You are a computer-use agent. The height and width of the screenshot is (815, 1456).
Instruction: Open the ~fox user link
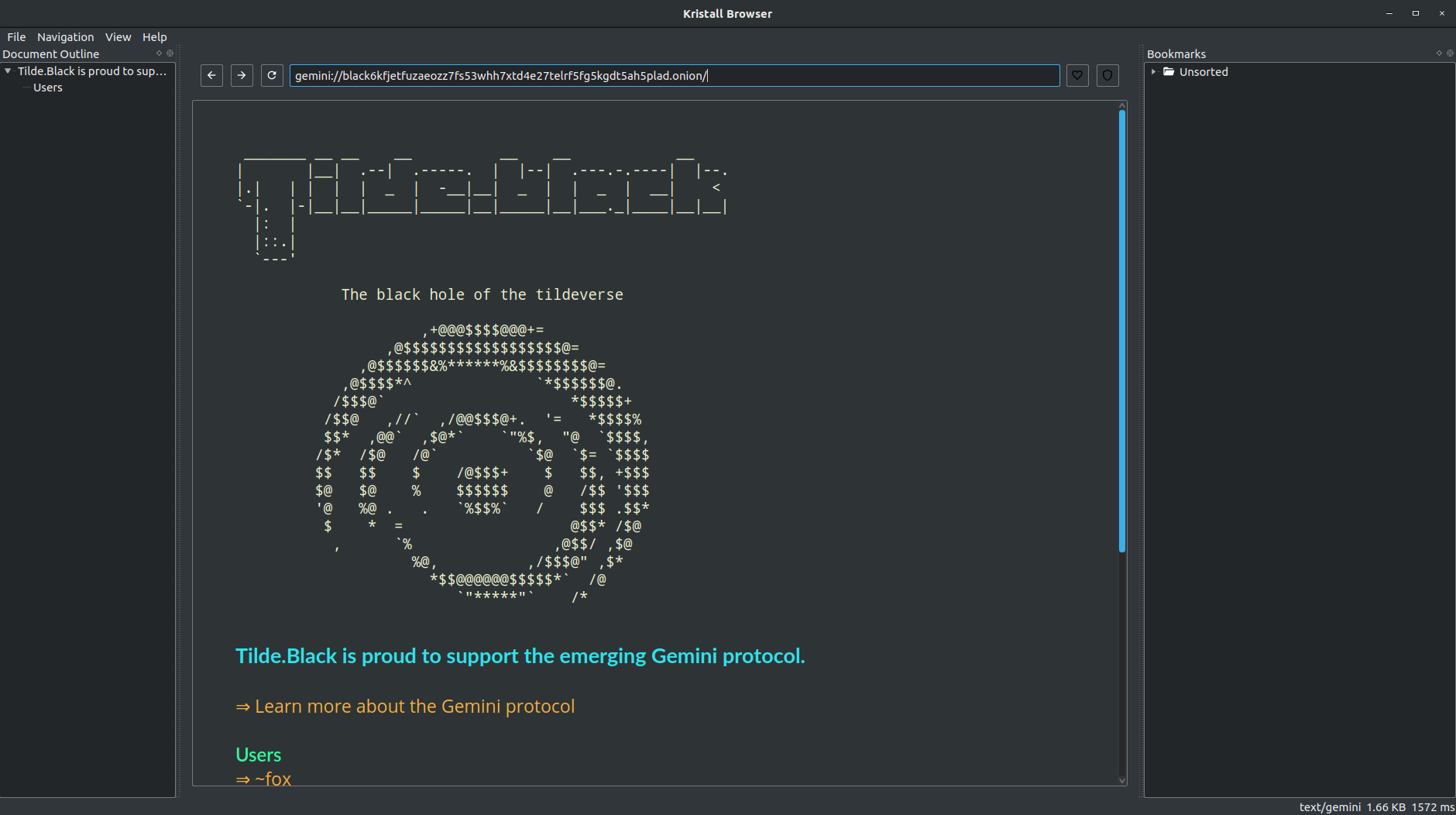tap(272, 778)
